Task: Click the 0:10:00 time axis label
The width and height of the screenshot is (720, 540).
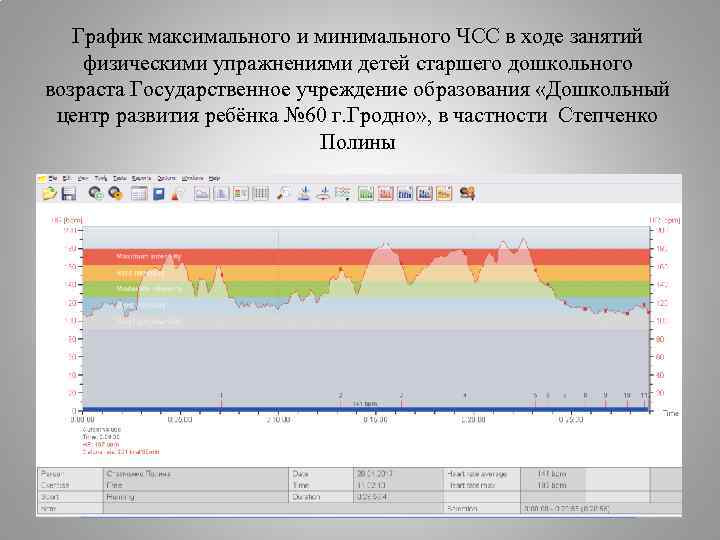Action: (x=278, y=420)
